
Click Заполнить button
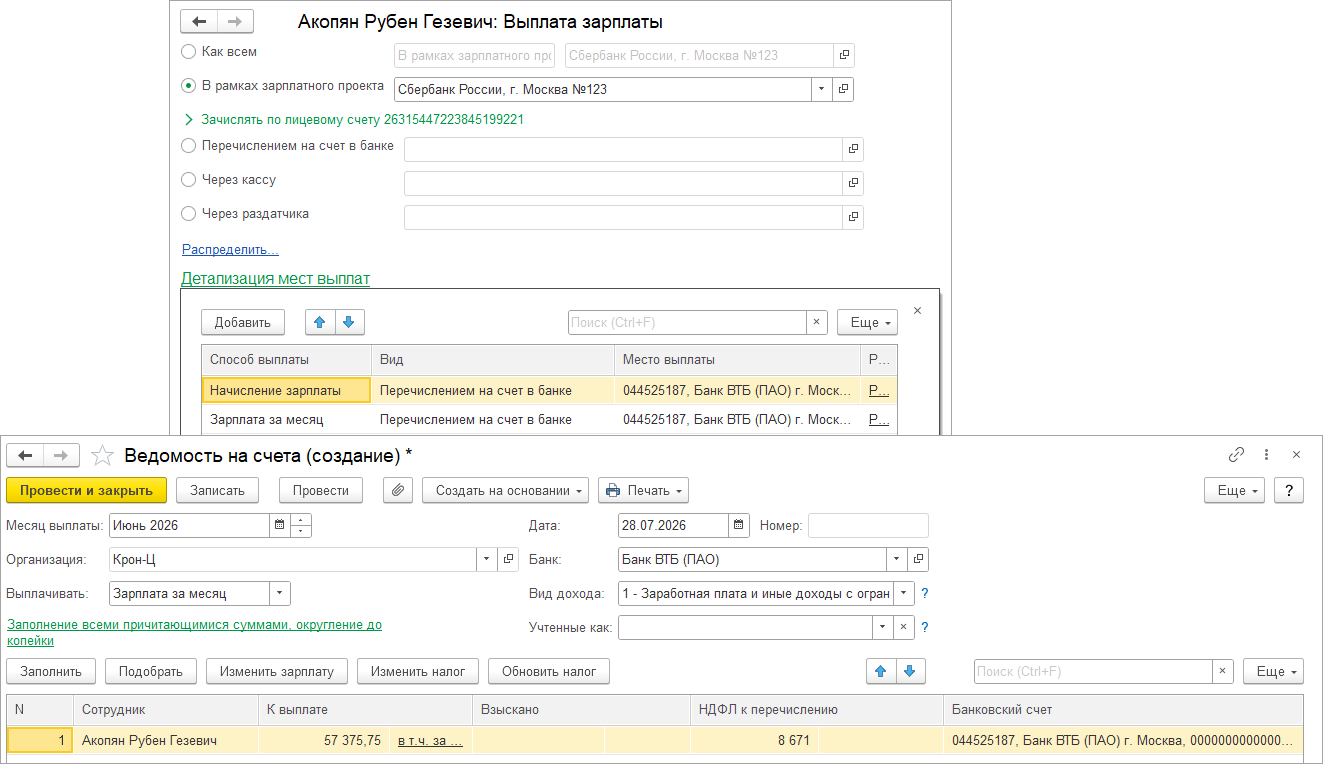tap(52, 671)
